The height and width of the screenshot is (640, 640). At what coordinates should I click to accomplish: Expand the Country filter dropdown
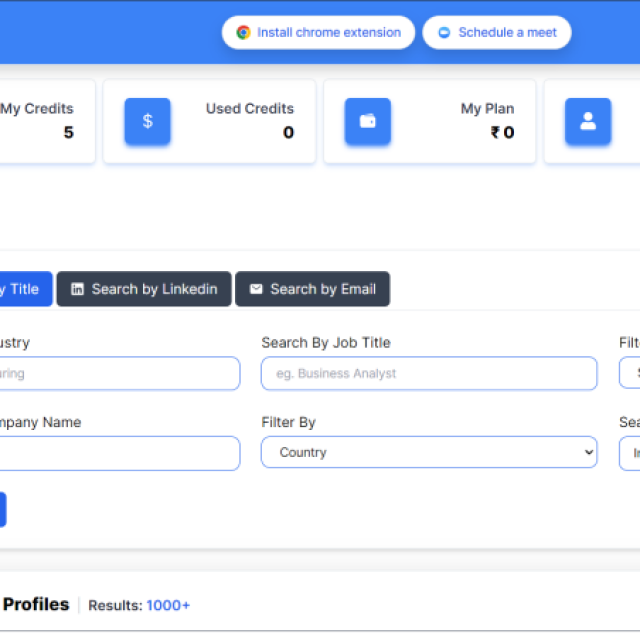click(428, 453)
